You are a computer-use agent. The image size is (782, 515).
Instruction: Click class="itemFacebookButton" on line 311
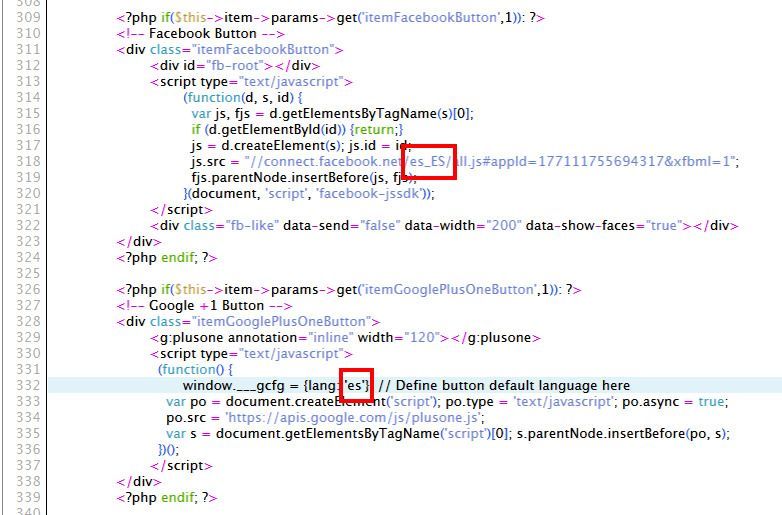point(242,50)
